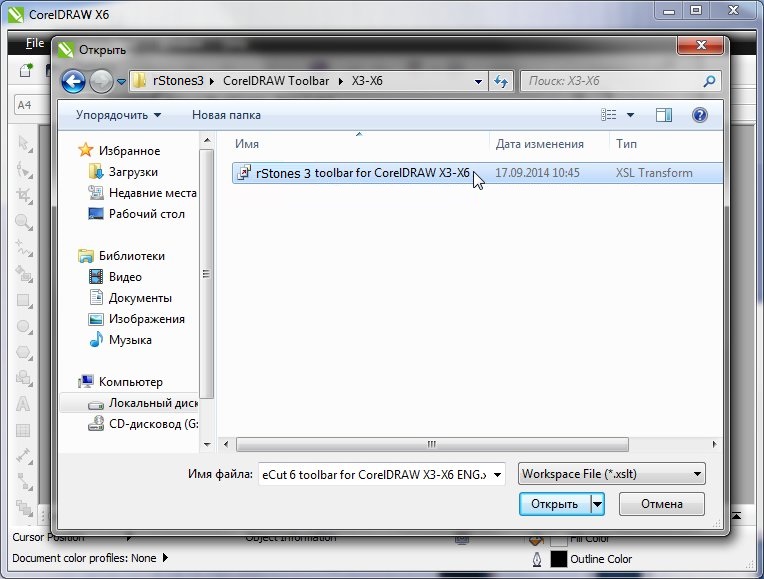The width and height of the screenshot is (764, 579).
Task: Select the Rectangle tool in CorelDRAW toolbox
Action: [23, 300]
